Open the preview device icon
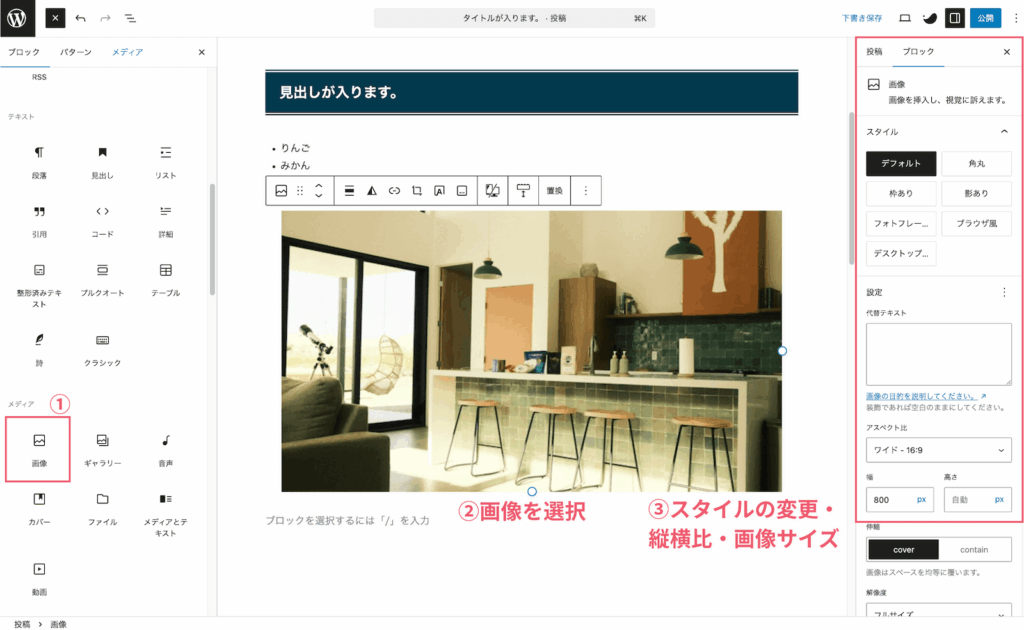The width and height of the screenshot is (1024, 630). click(904, 18)
